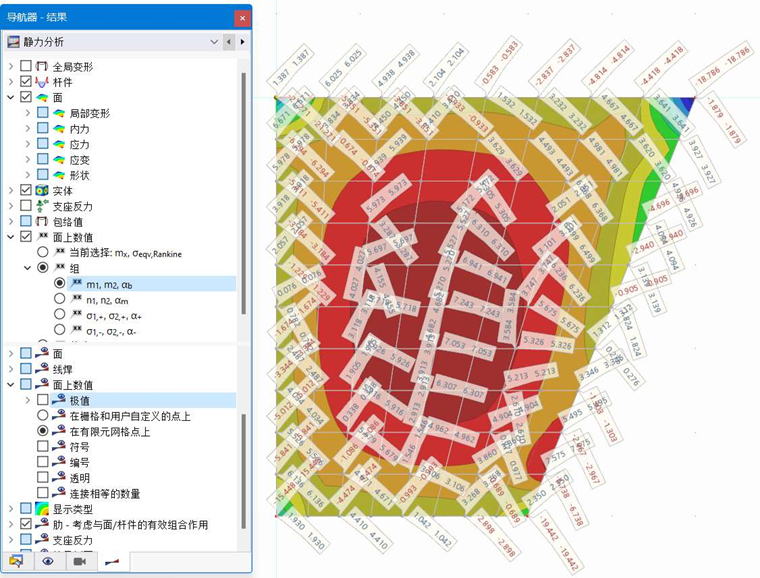
Task: Close the 导航器 - 结果 panel
Action: tap(242, 18)
